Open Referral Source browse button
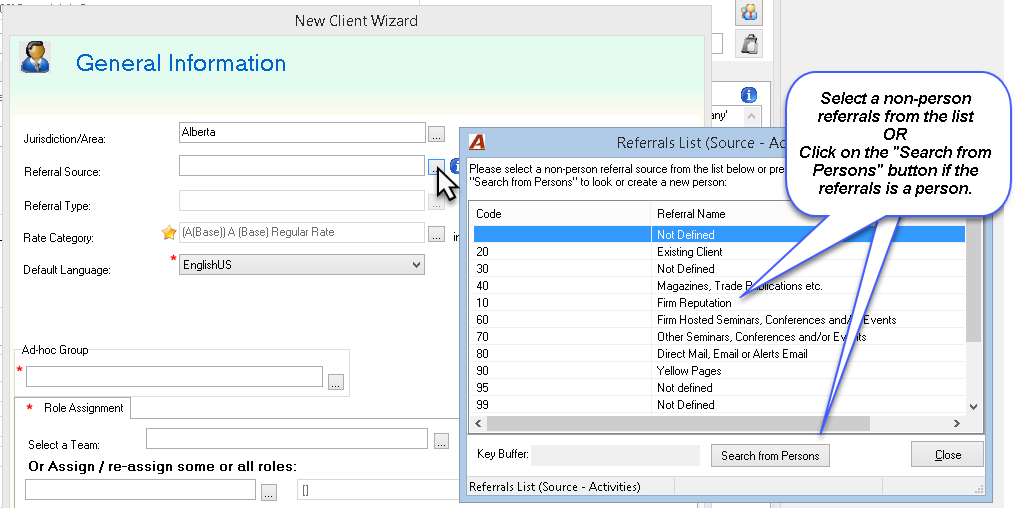Screen dimensions: 1018x508 tap(436, 167)
